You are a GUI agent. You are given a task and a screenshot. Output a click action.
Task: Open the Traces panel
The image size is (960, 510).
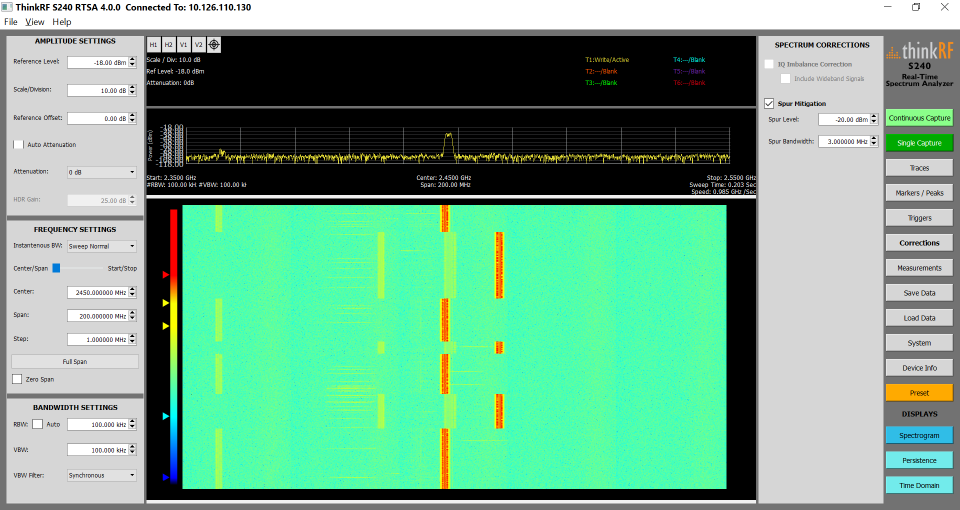919,168
